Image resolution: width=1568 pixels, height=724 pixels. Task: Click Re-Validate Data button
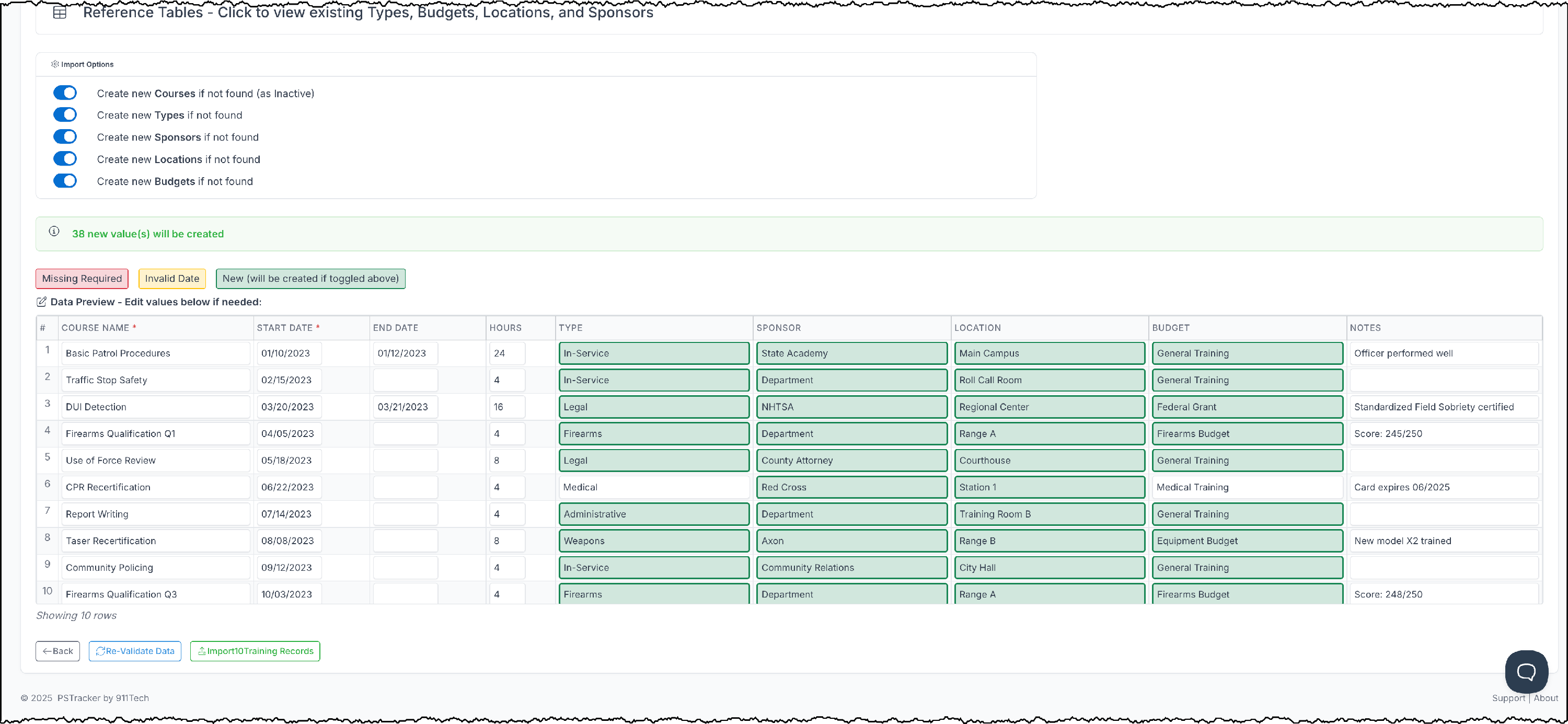(135, 651)
